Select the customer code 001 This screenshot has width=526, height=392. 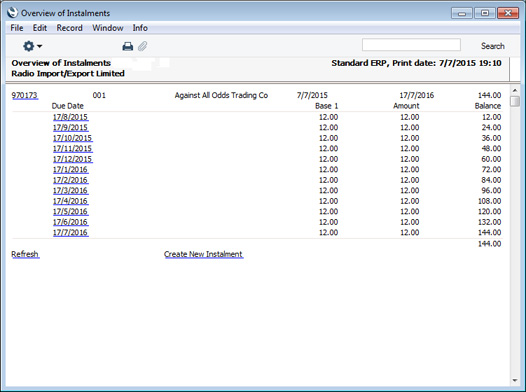(x=99, y=96)
